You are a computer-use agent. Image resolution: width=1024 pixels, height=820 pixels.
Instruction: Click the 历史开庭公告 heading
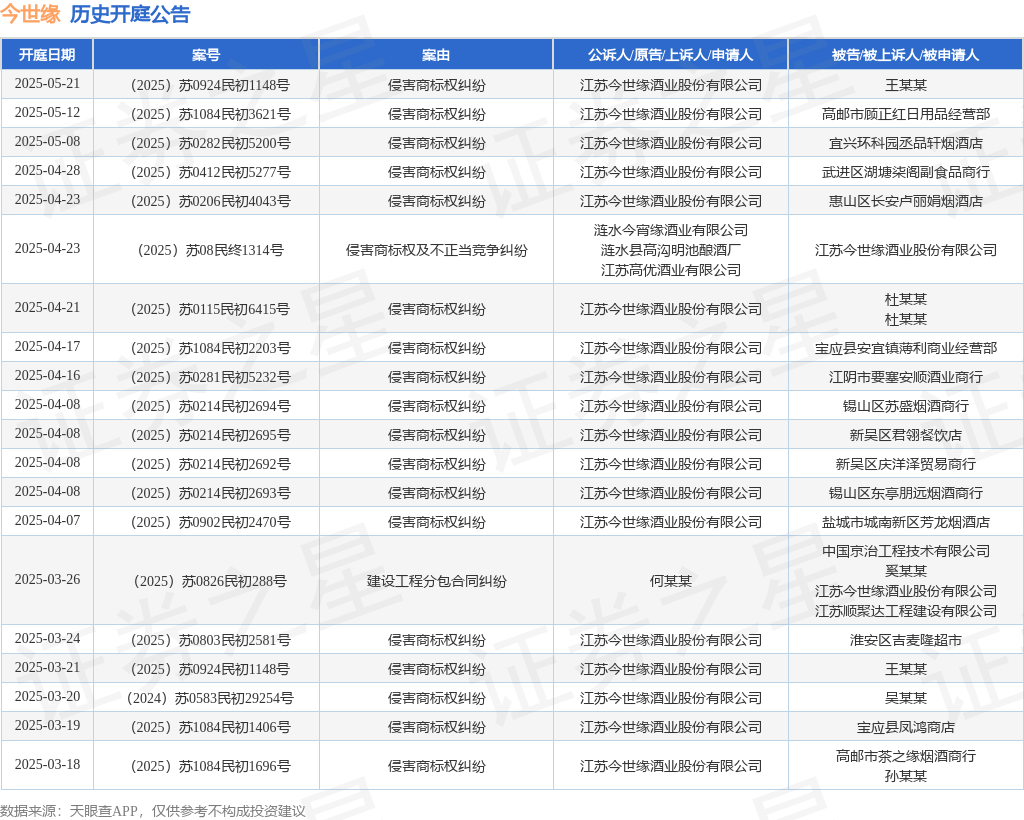tap(130, 14)
